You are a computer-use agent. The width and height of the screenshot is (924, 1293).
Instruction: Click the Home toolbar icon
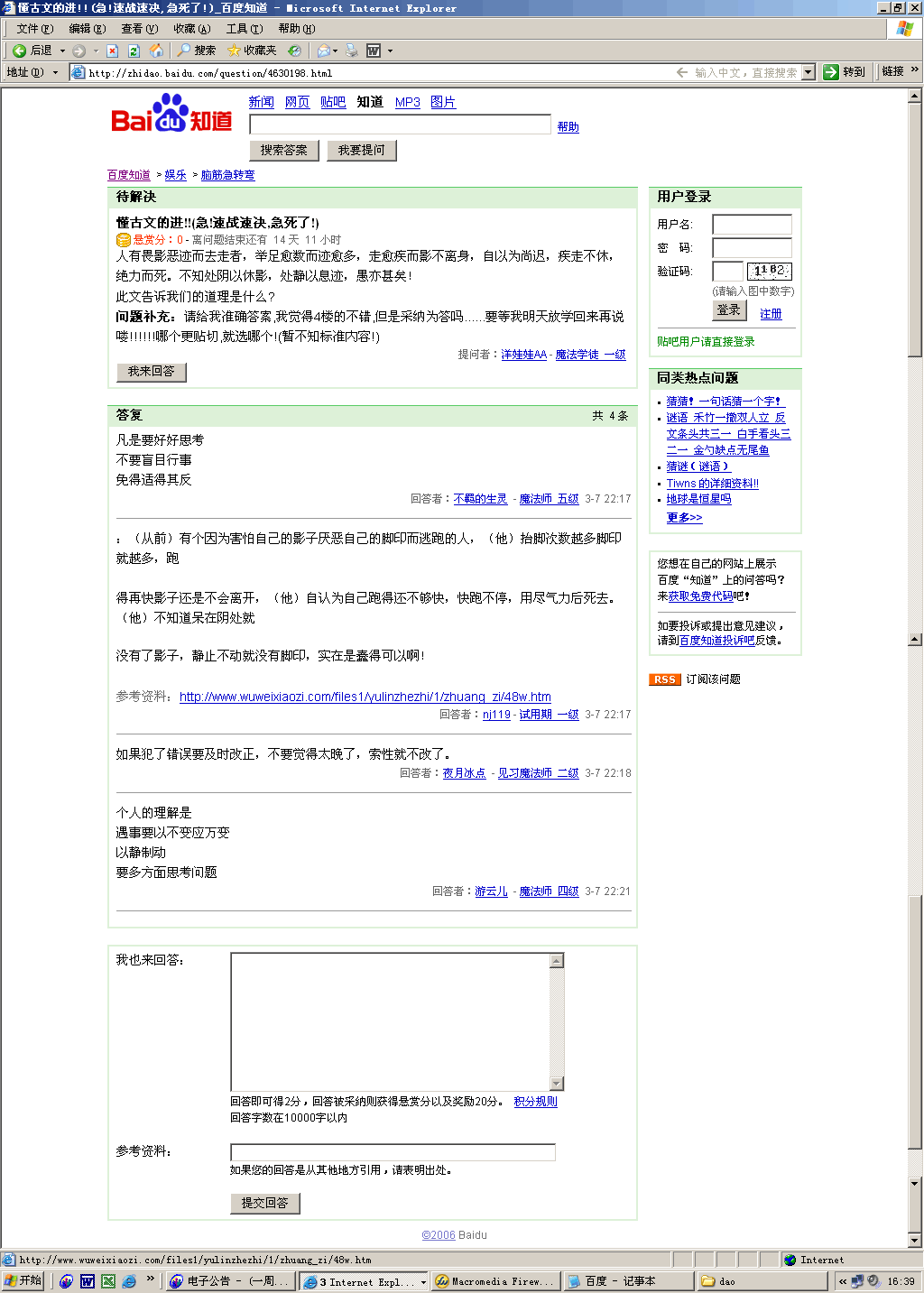156,51
